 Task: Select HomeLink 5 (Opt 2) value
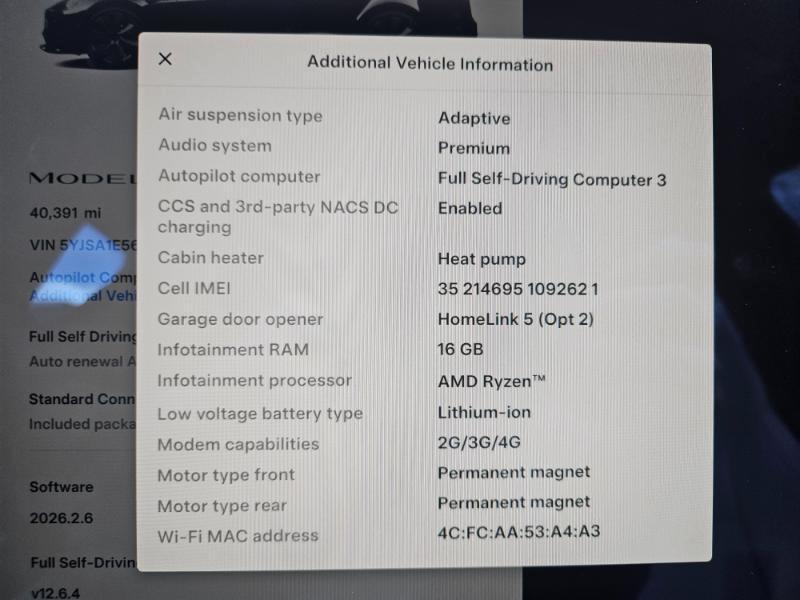516,319
